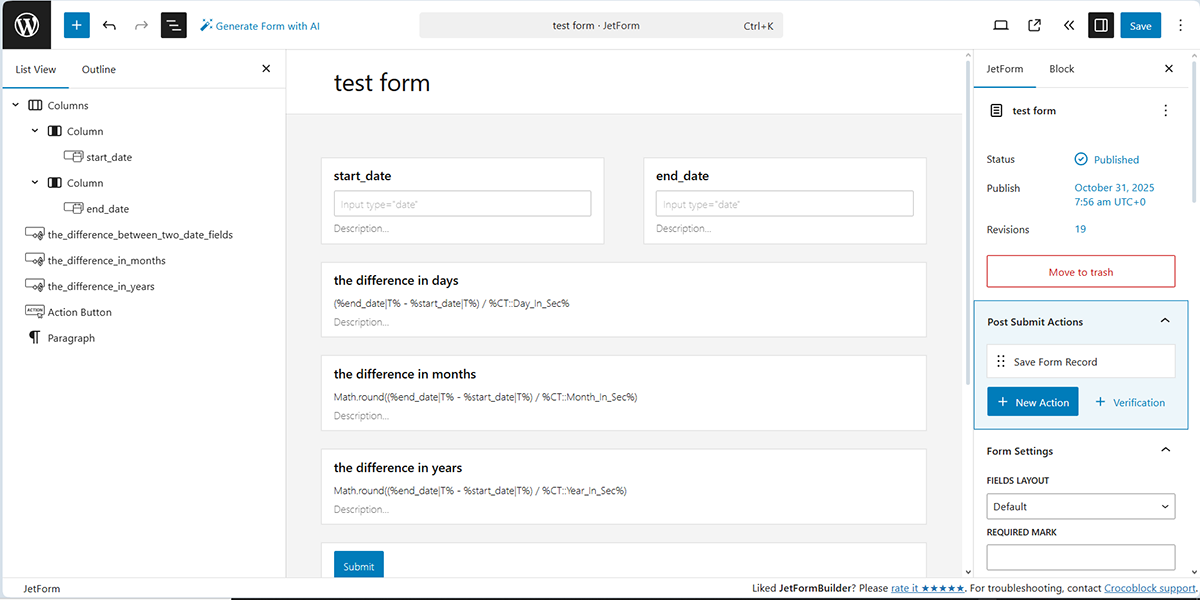Click the Required Mark input field

coord(1081,557)
